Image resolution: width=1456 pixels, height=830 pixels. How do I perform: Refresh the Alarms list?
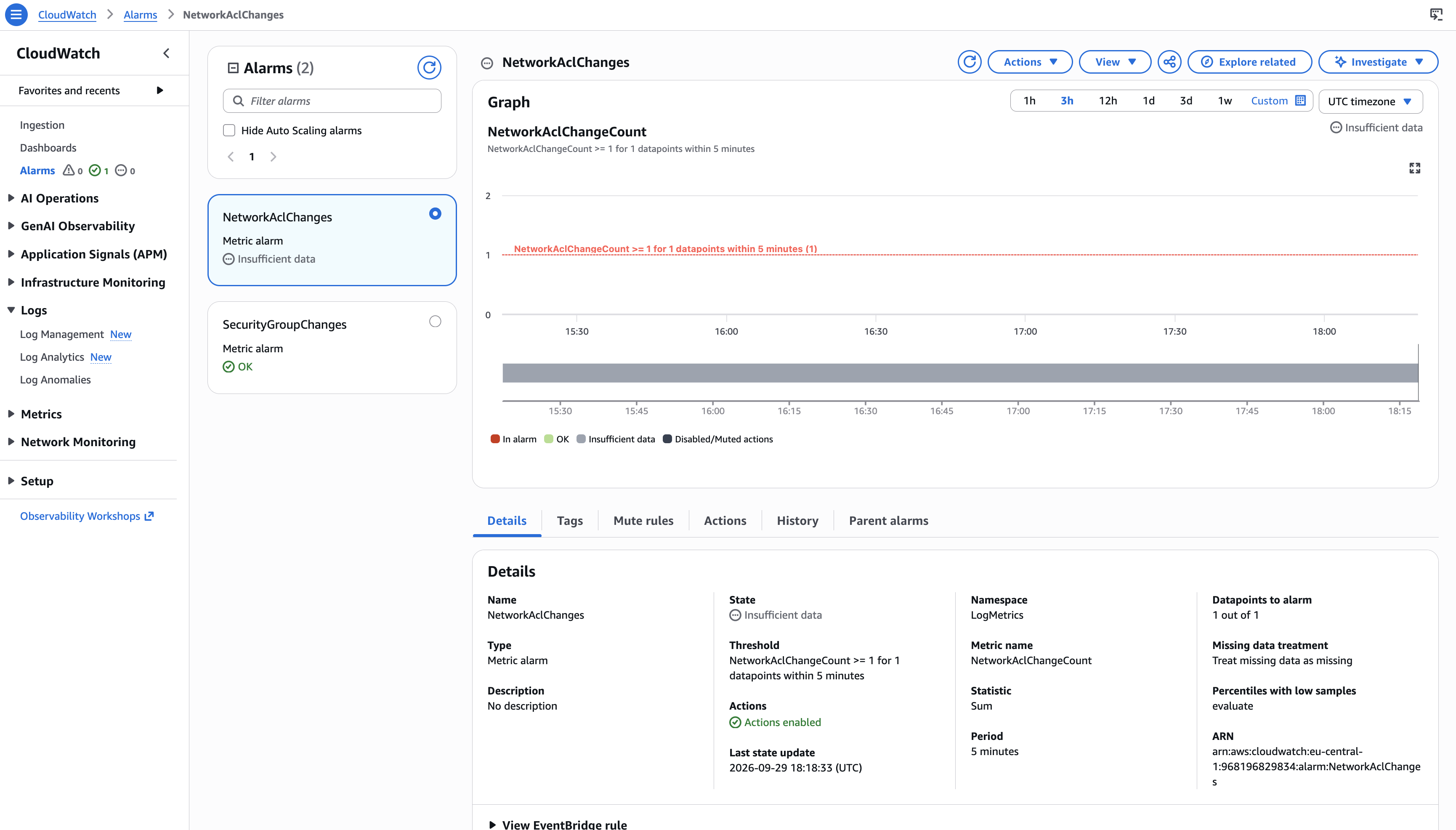[429, 68]
